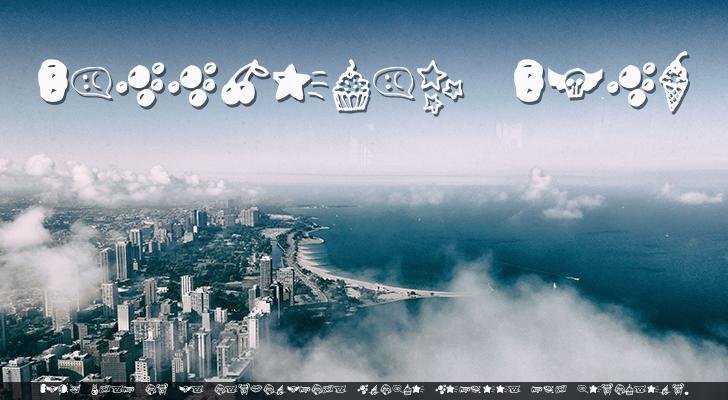Click the bubbles glyph beside the ice cream
The image size is (728, 400).
(x=631, y=85)
